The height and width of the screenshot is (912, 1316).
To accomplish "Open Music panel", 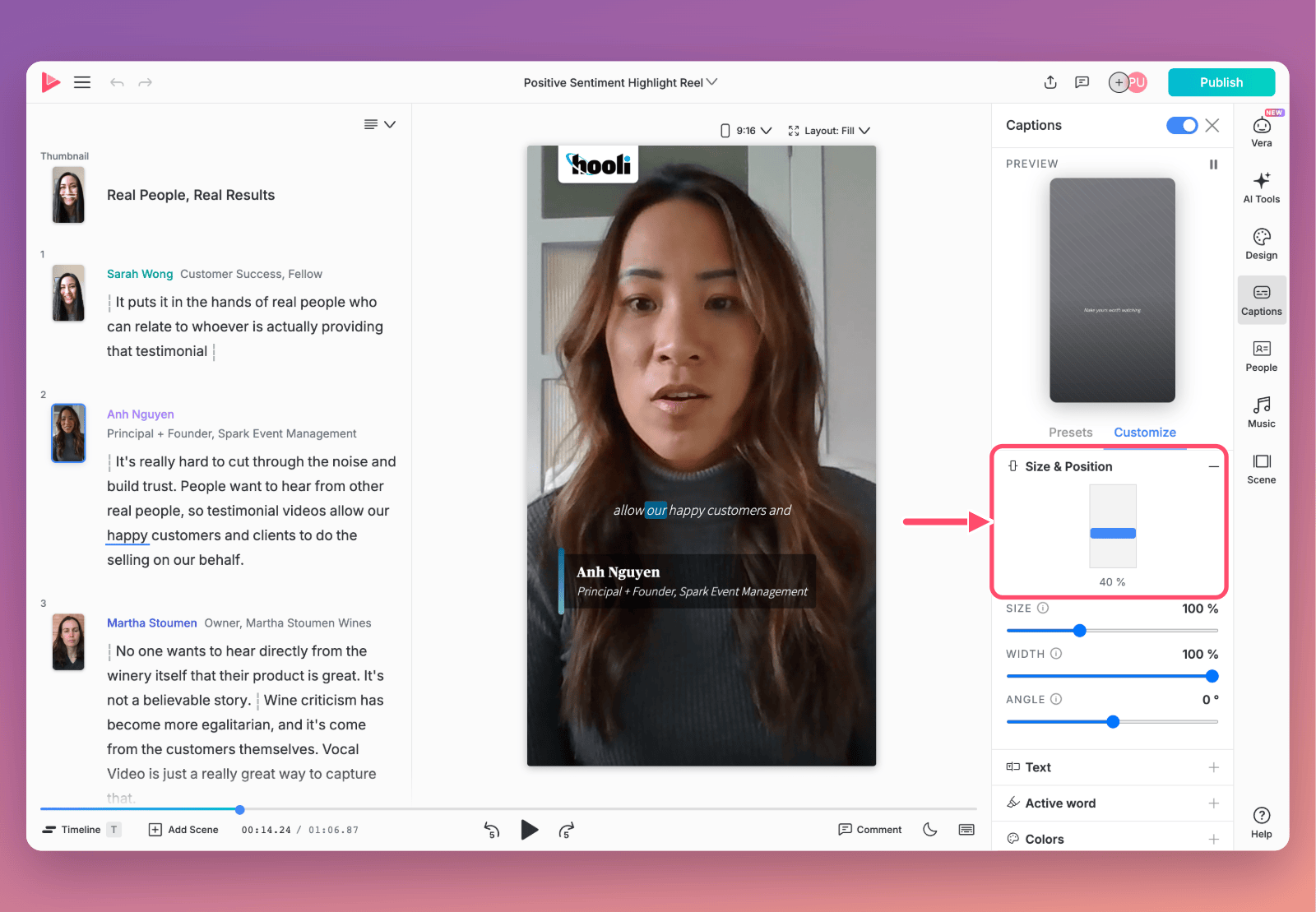I will [1262, 412].
